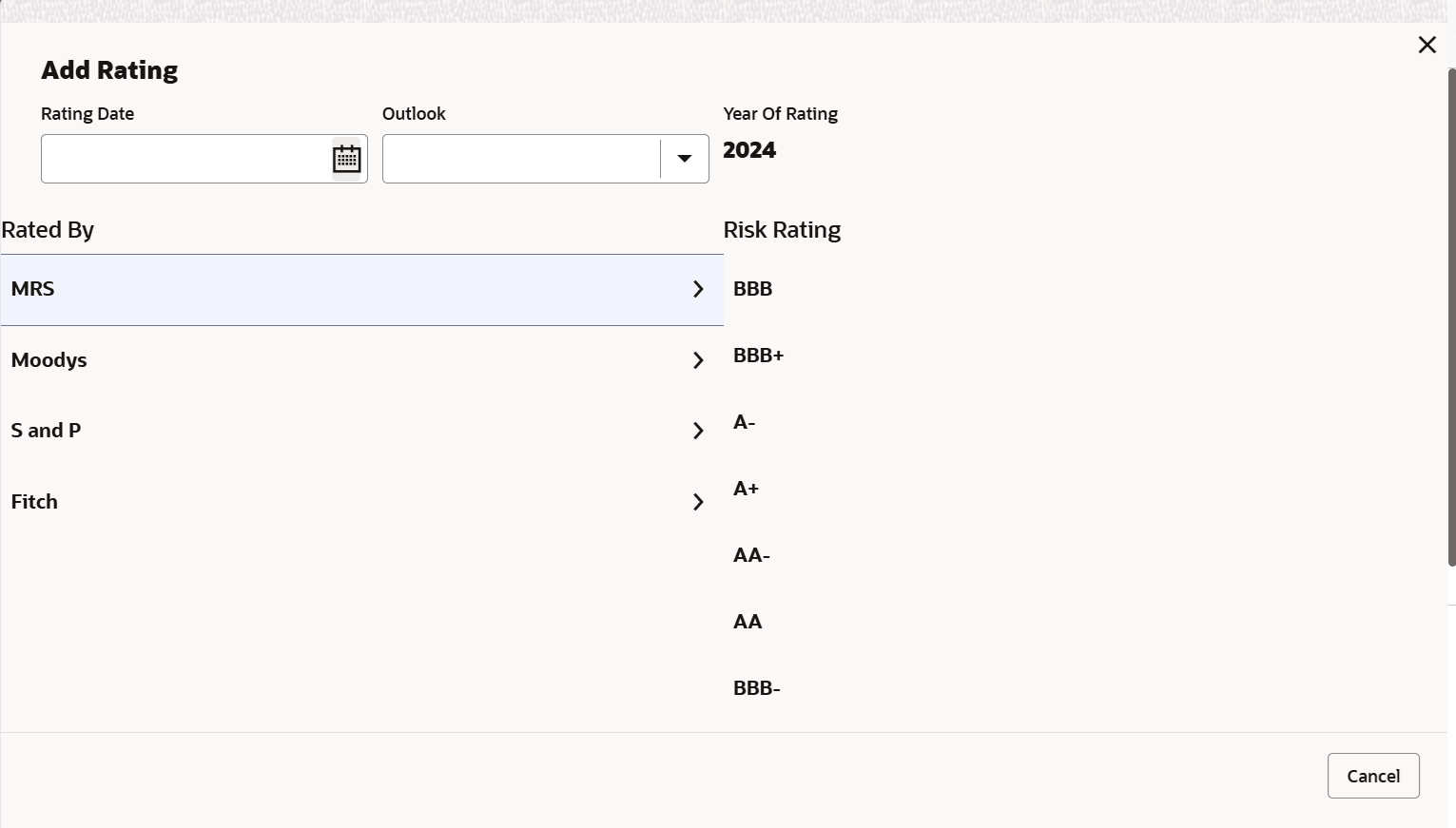Screen dimensions: 1456x828
Task: Pick the AA risk rating
Action: click(x=747, y=622)
